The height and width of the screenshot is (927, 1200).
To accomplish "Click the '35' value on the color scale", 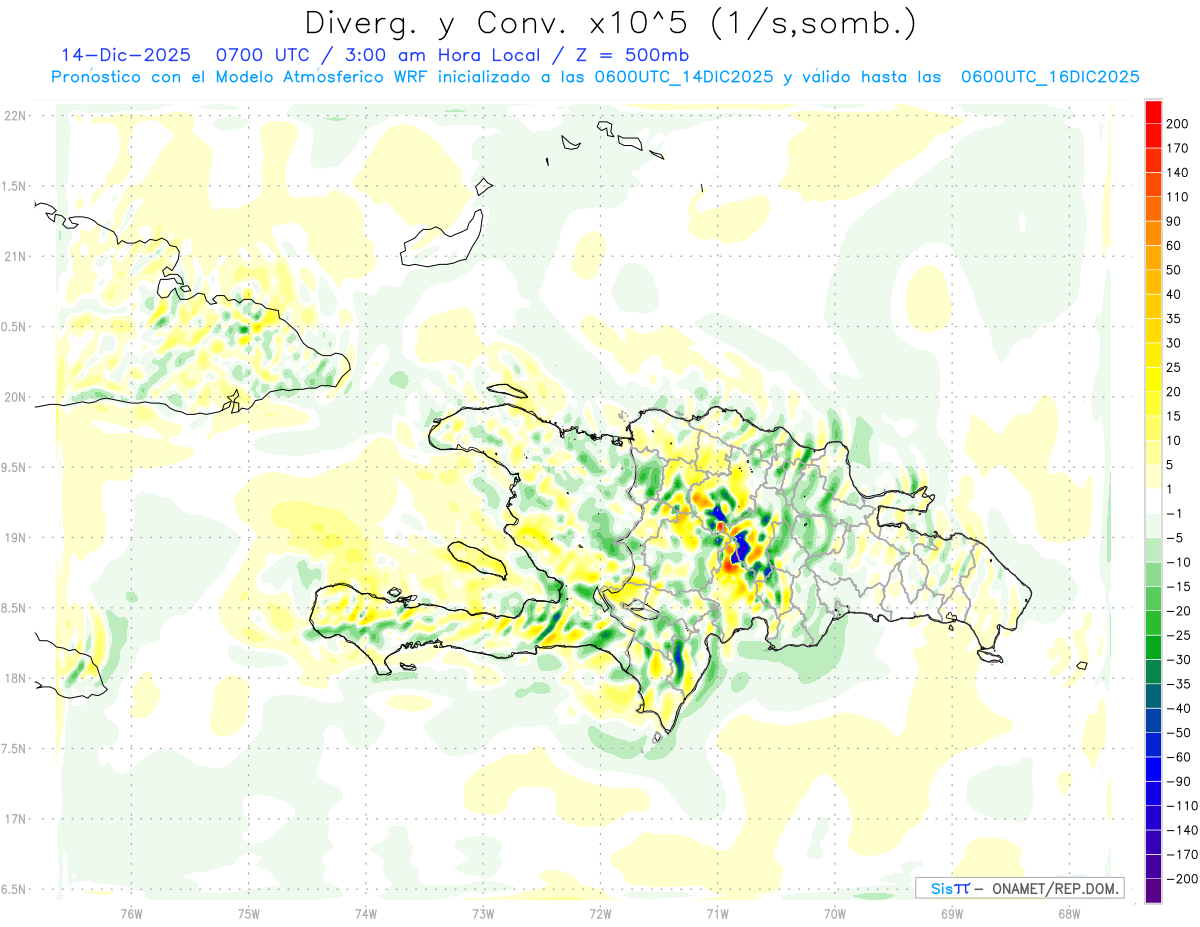I will [1174, 319].
